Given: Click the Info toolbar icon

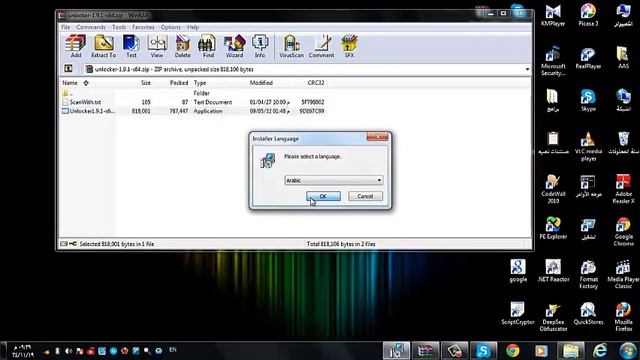Looking at the screenshot, I should coord(260,46).
